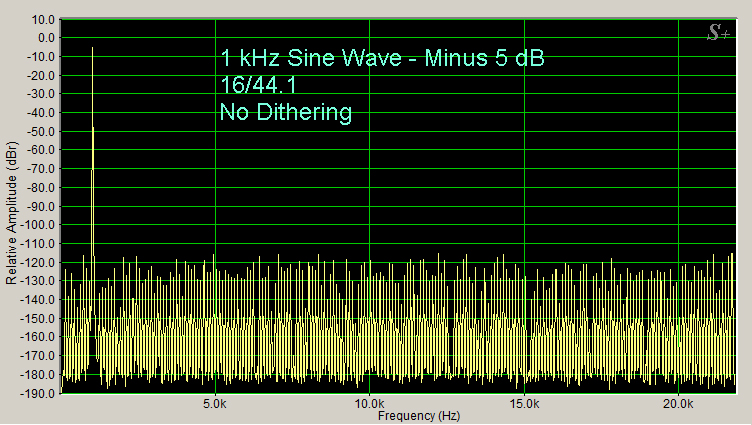Click the 10.0 amplitude axis label

tap(42, 19)
